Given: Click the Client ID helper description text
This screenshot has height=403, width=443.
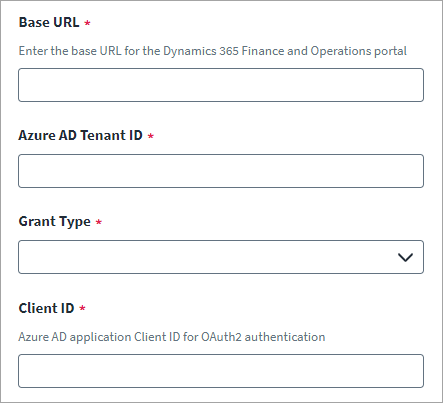Looking at the screenshot, I should tap(172, 337).
